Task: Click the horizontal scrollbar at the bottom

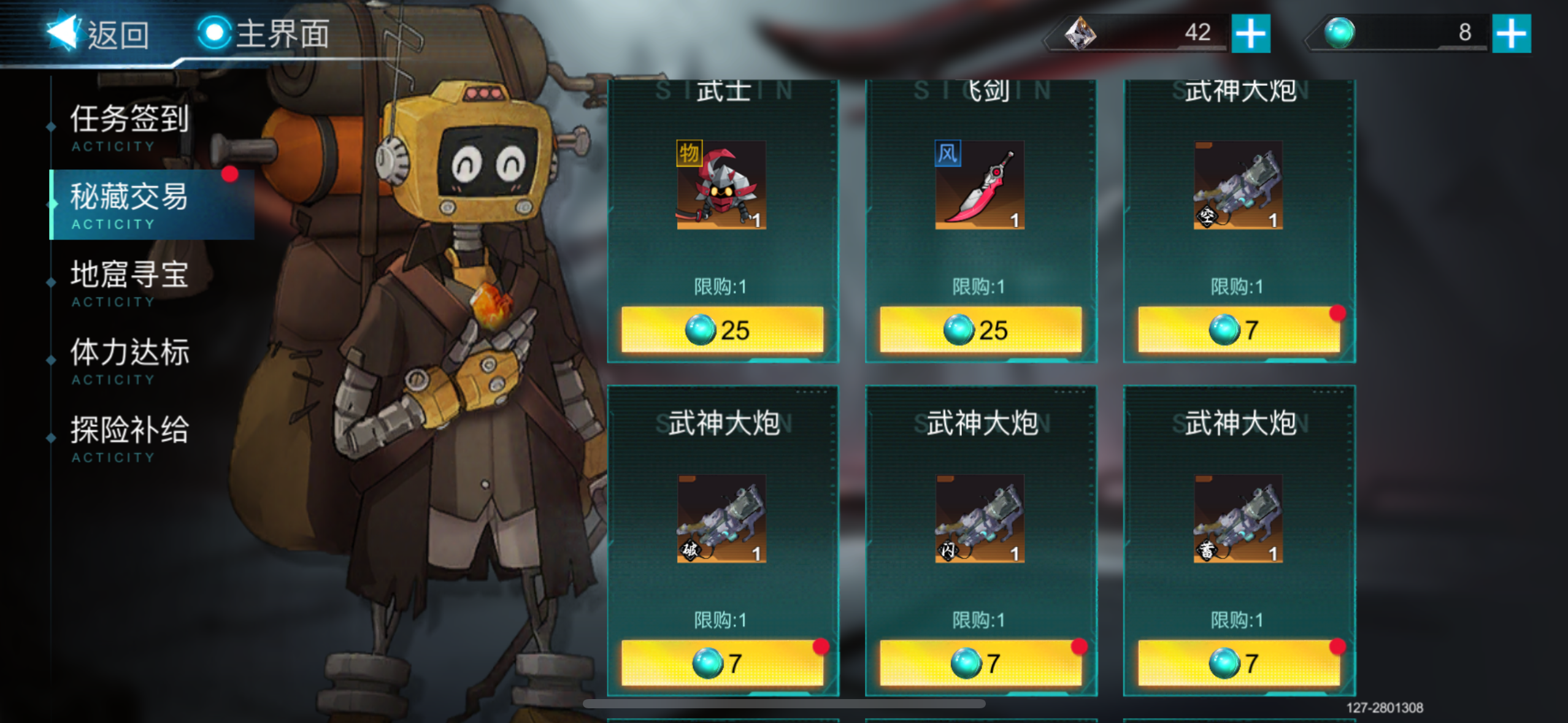Action: (784, 704)
